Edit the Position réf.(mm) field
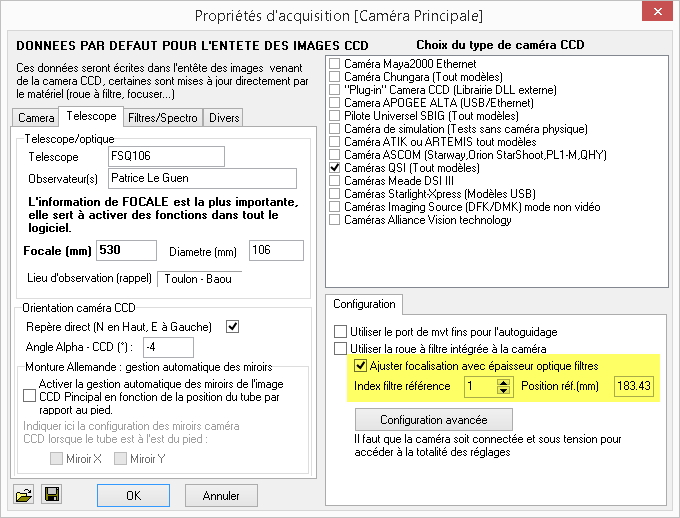This screenshot has height=518, width=680. point(634,386)
